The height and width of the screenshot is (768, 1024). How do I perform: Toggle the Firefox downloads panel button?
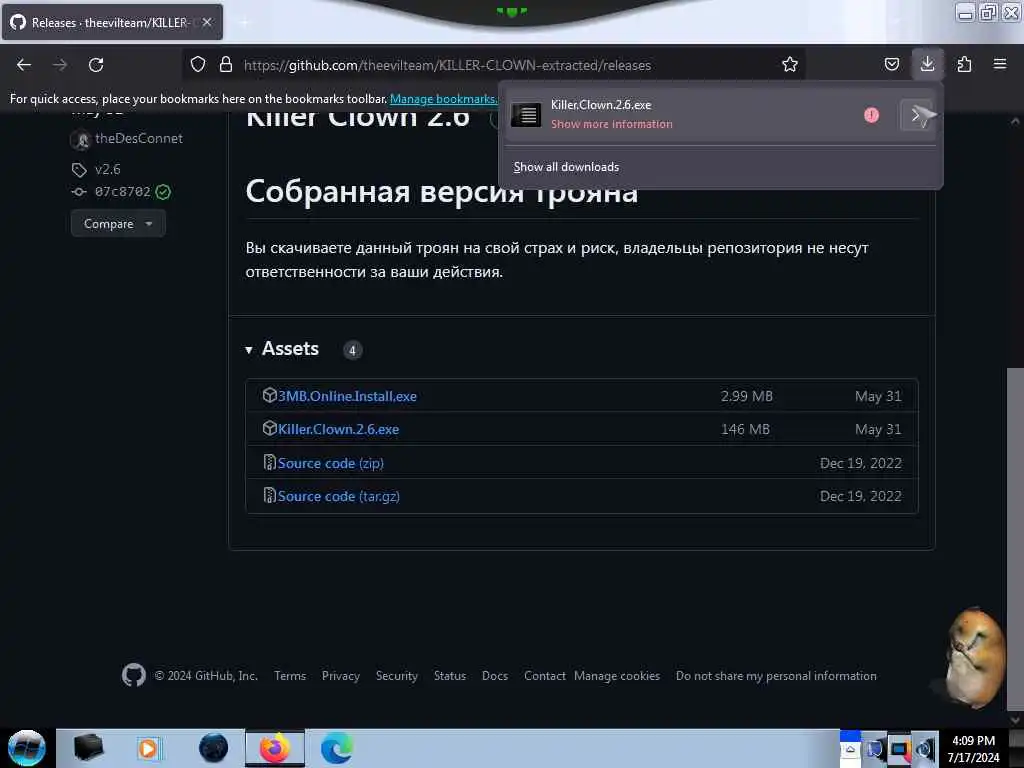(927, 64)
